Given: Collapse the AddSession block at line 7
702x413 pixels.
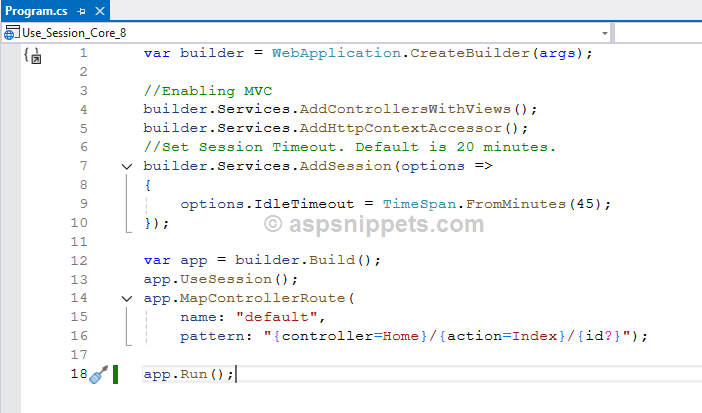Looking at the screenshot, I should pos(127,167).
